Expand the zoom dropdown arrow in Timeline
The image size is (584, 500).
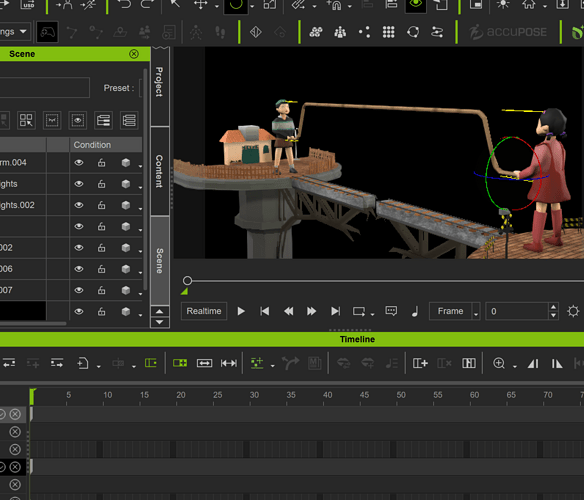pyautogui.click(x=515, y=367)
